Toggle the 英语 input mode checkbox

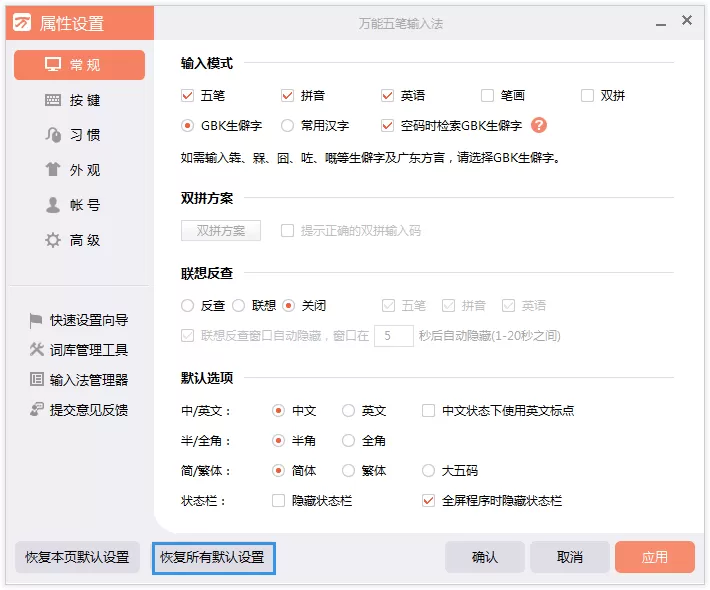[388, 96]
